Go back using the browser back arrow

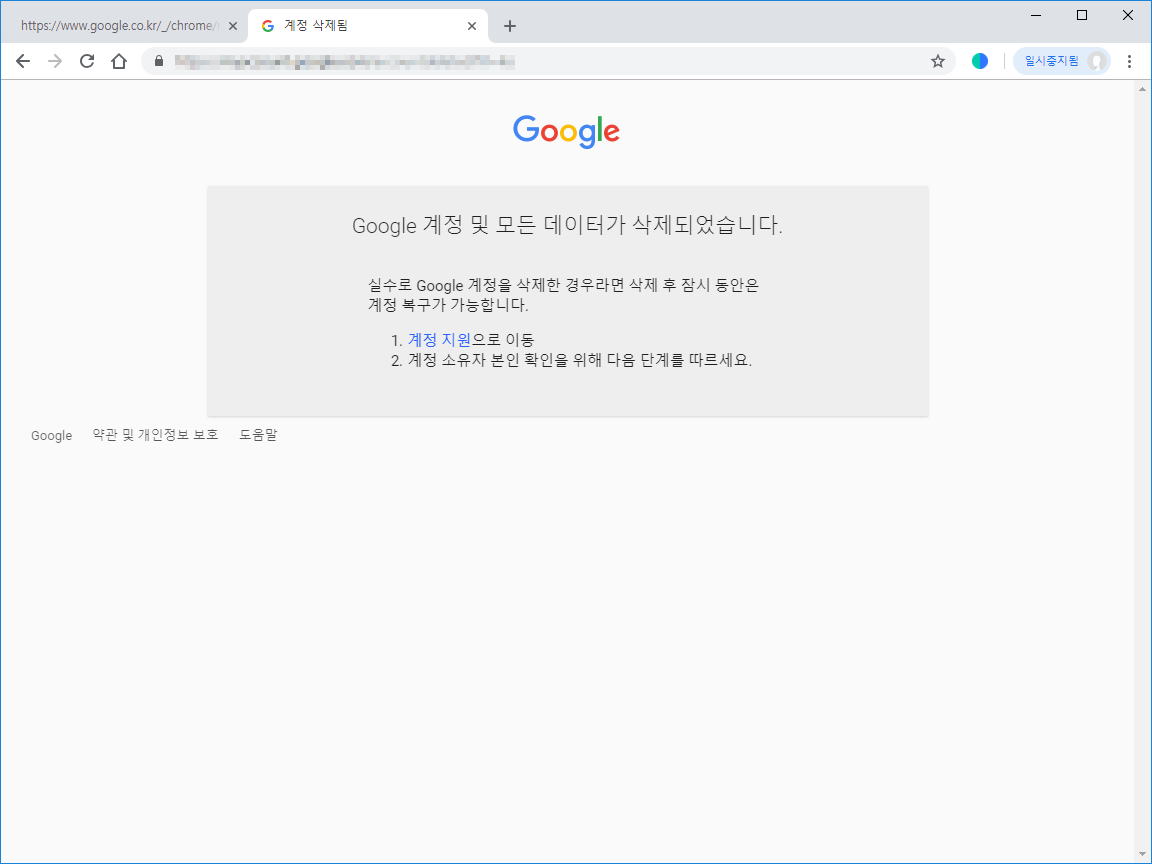coord(23,61)
